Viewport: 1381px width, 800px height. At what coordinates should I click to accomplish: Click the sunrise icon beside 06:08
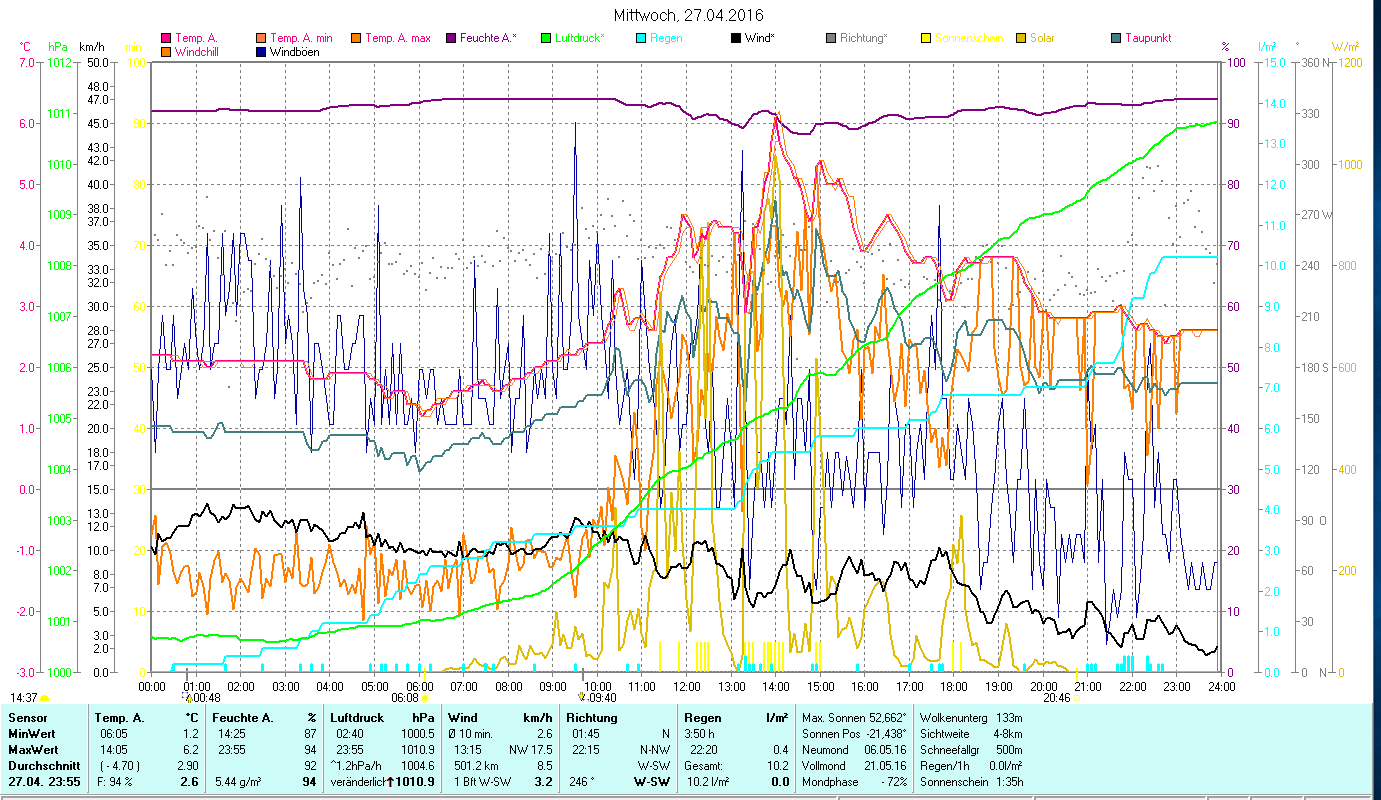425,698
